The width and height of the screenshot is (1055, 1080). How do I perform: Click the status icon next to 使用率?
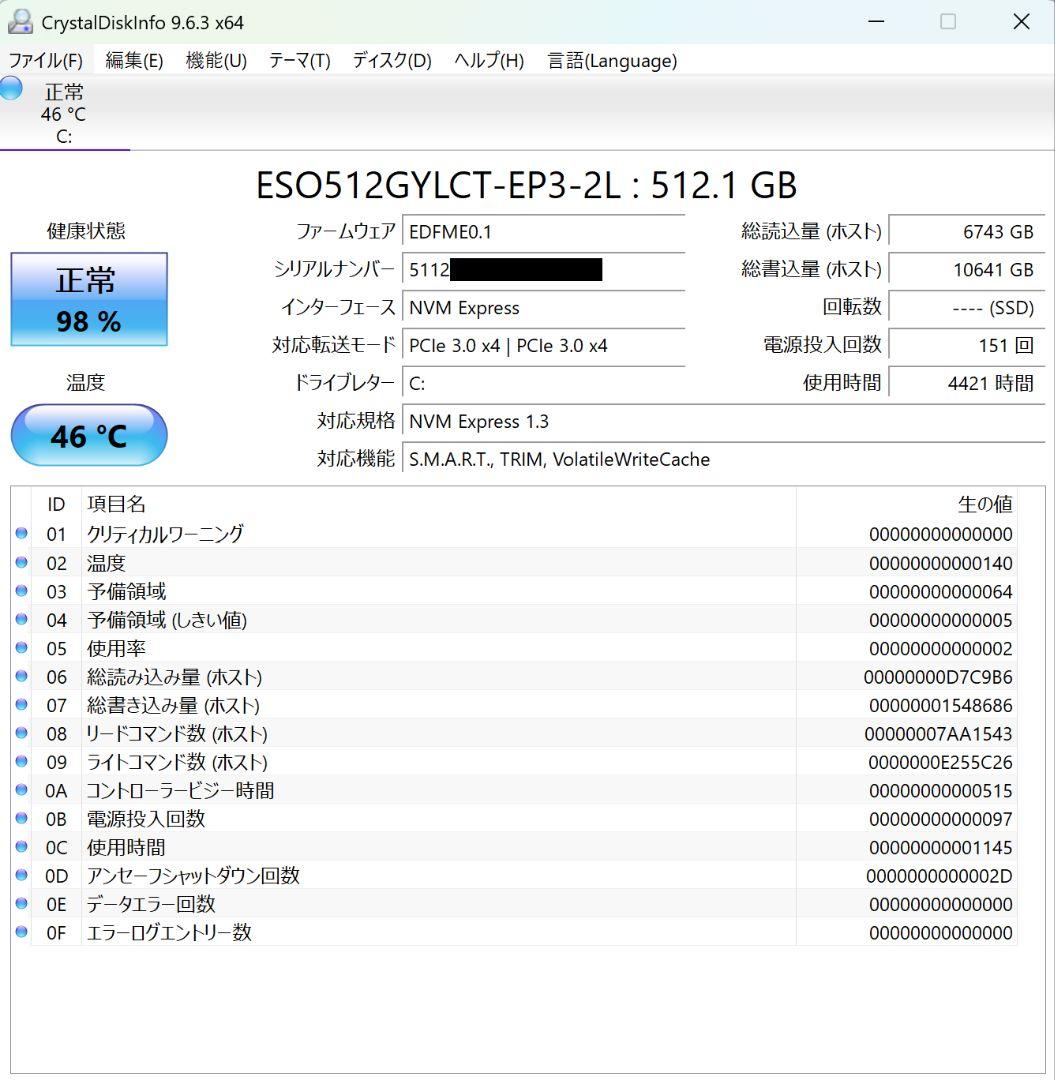[x=21, y=647]
